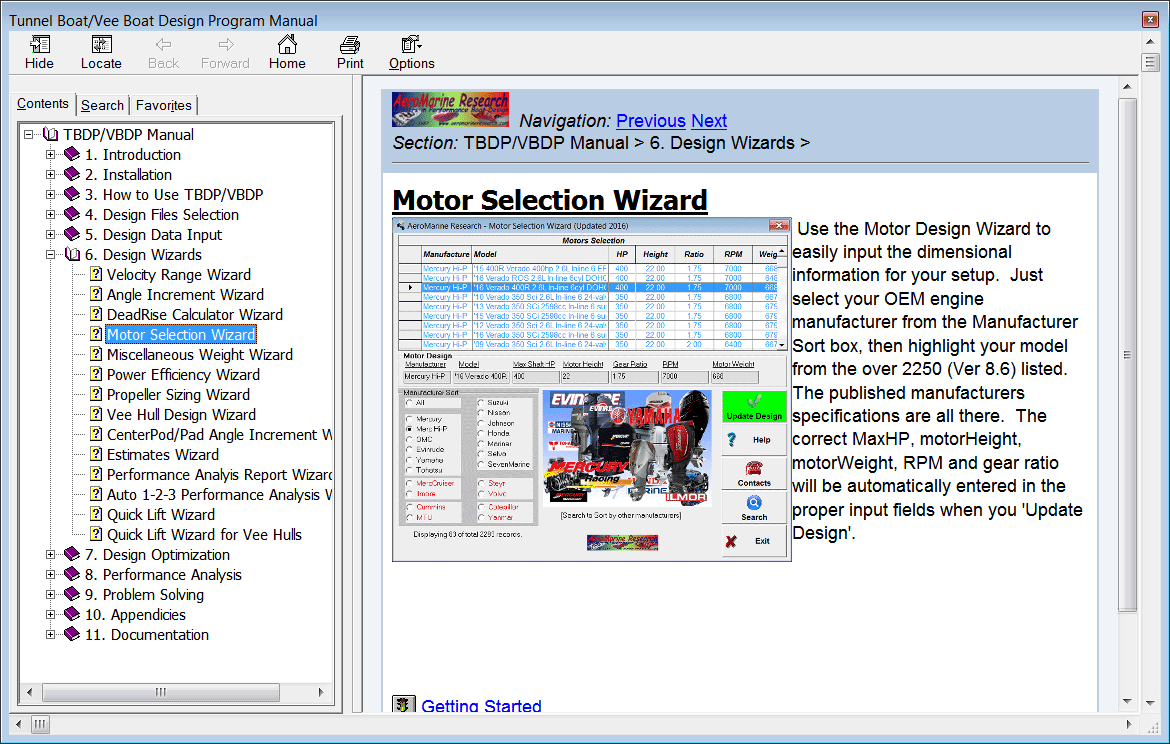
Task: Expand the 5. Design Data Input chapter
Action: coord(51,235)
